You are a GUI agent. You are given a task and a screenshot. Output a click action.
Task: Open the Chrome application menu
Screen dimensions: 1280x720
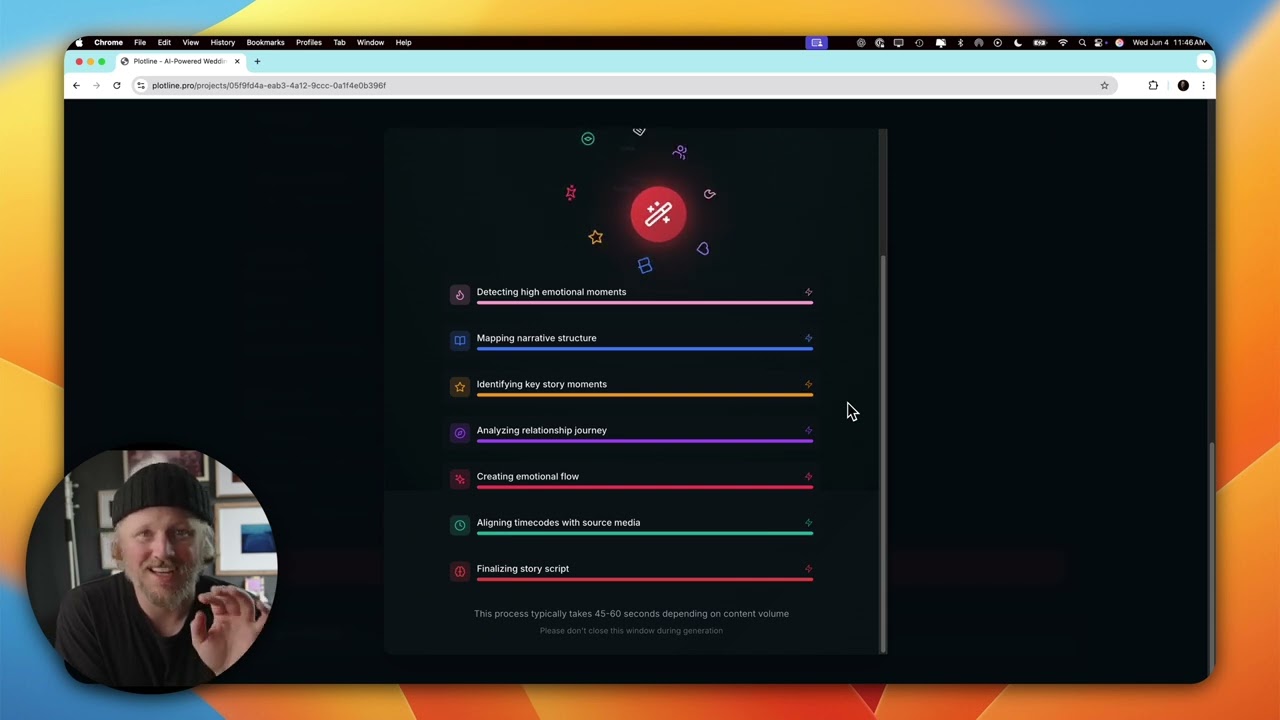point(108,42)
